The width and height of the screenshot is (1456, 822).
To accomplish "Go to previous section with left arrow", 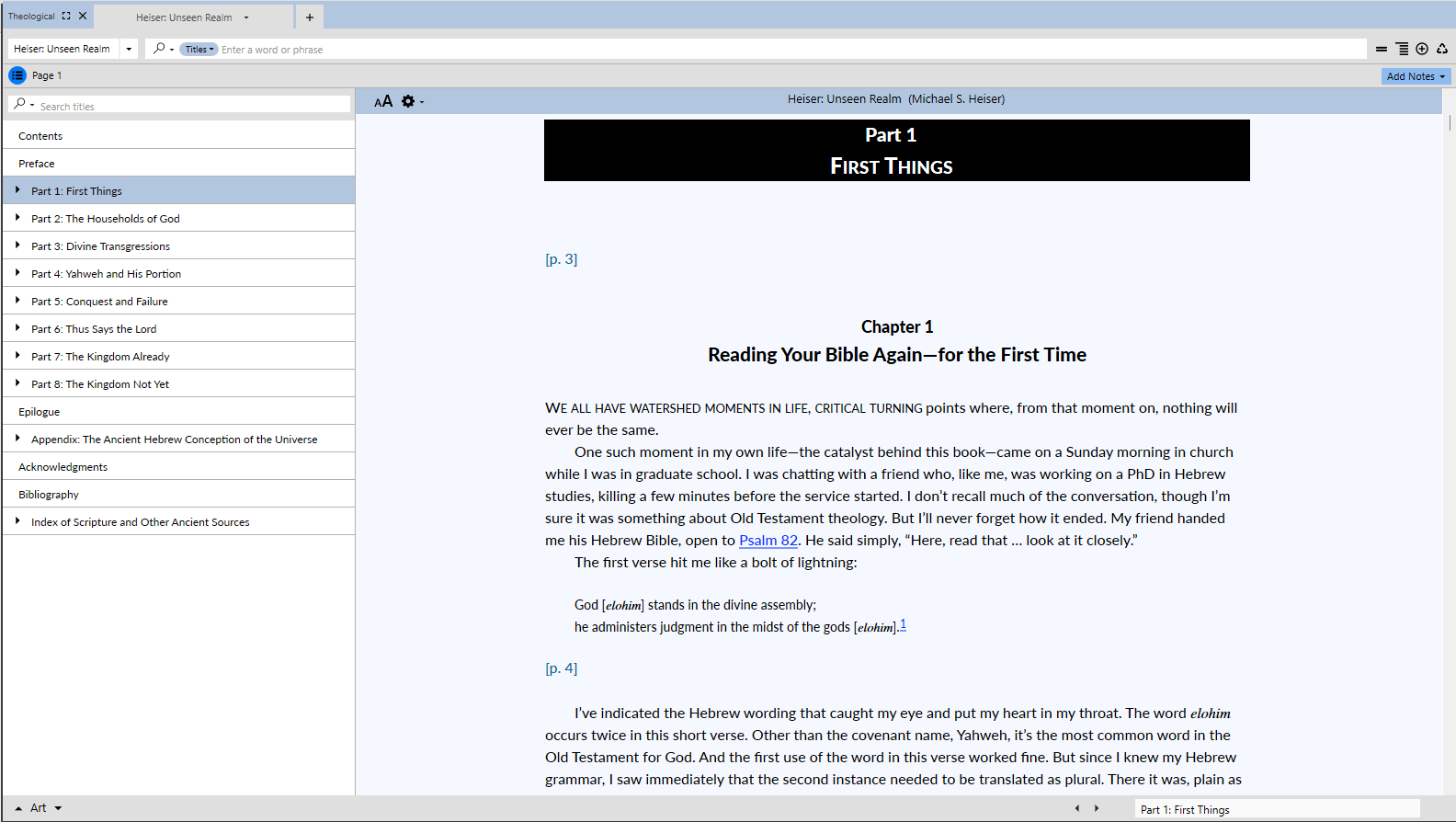I will pos(1077,808).
